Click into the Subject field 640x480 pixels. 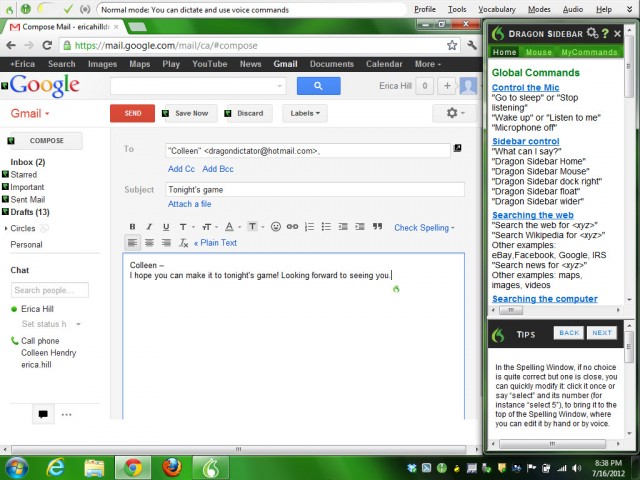315,189
